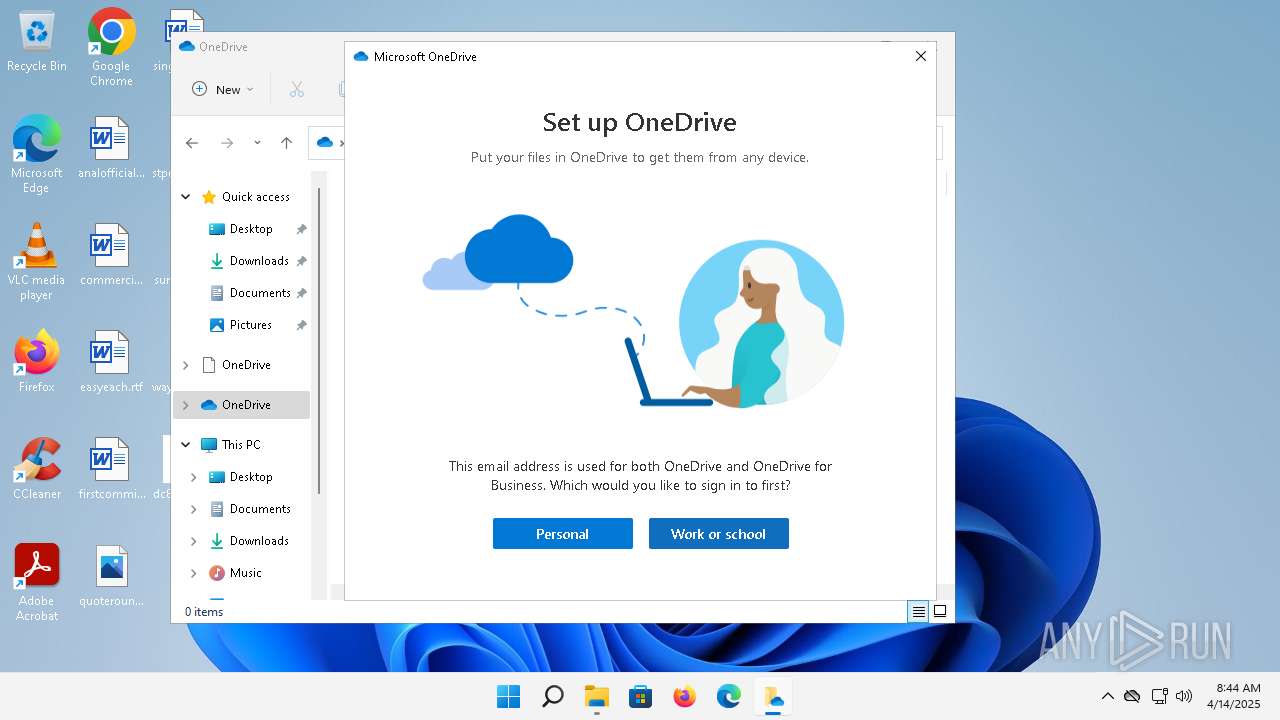Open Recycle Bin desktop icon
This screenshot has height=720, width=1280.
click(37, 42)
